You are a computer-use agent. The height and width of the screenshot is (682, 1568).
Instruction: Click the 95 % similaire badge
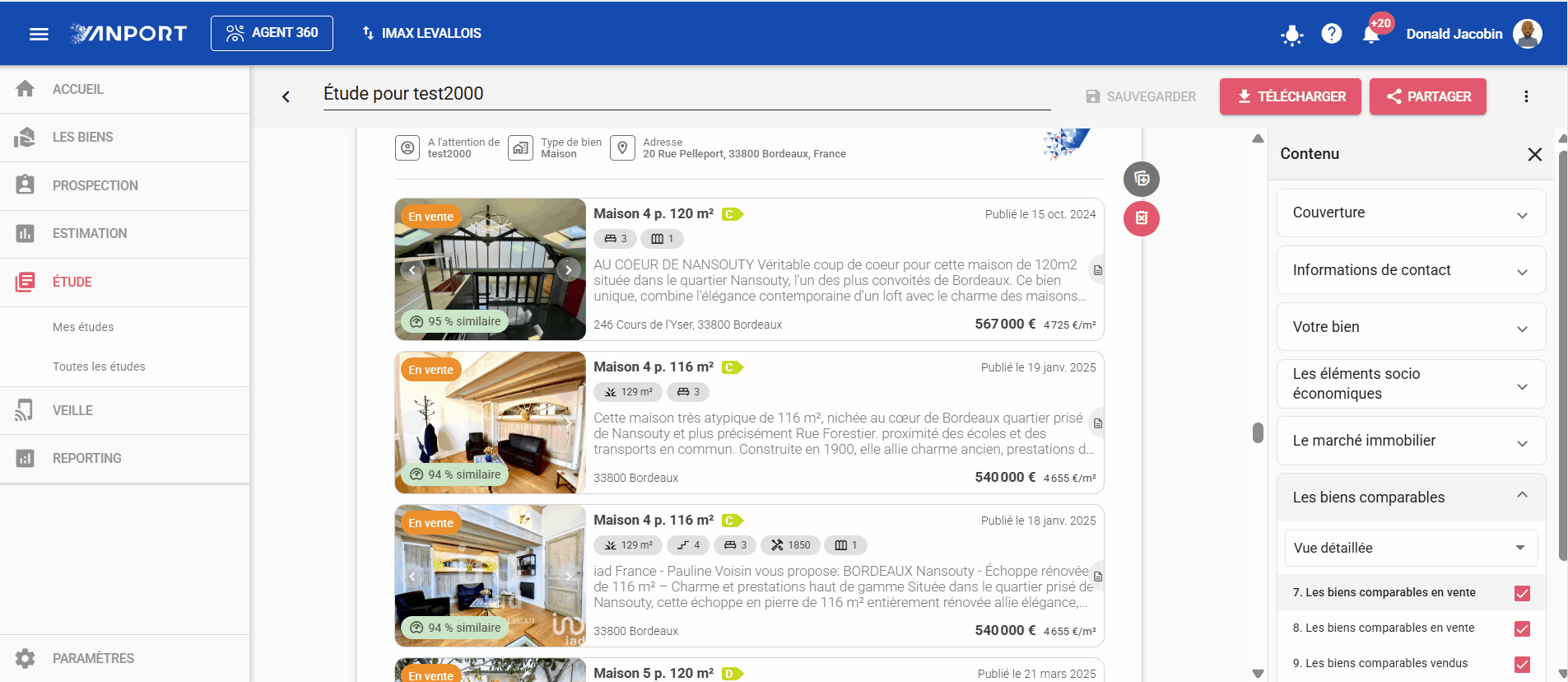point(455,321)
